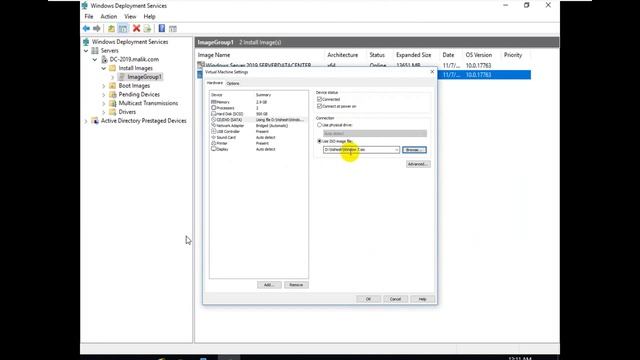Expand the ImageGroup1 tree node
The width and height of the screenshot is (640, 360).
point(113,77)
